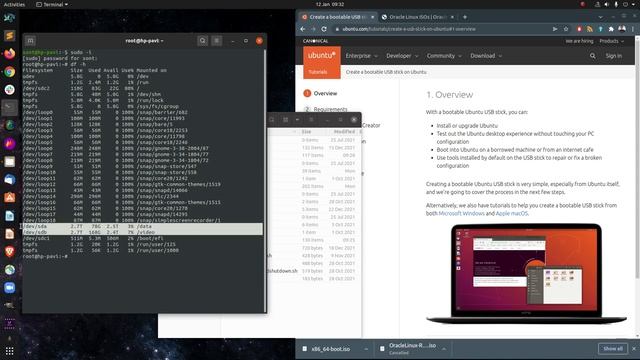Open the We are hiring link
The image size is (640, 360).
click(579, 41)
